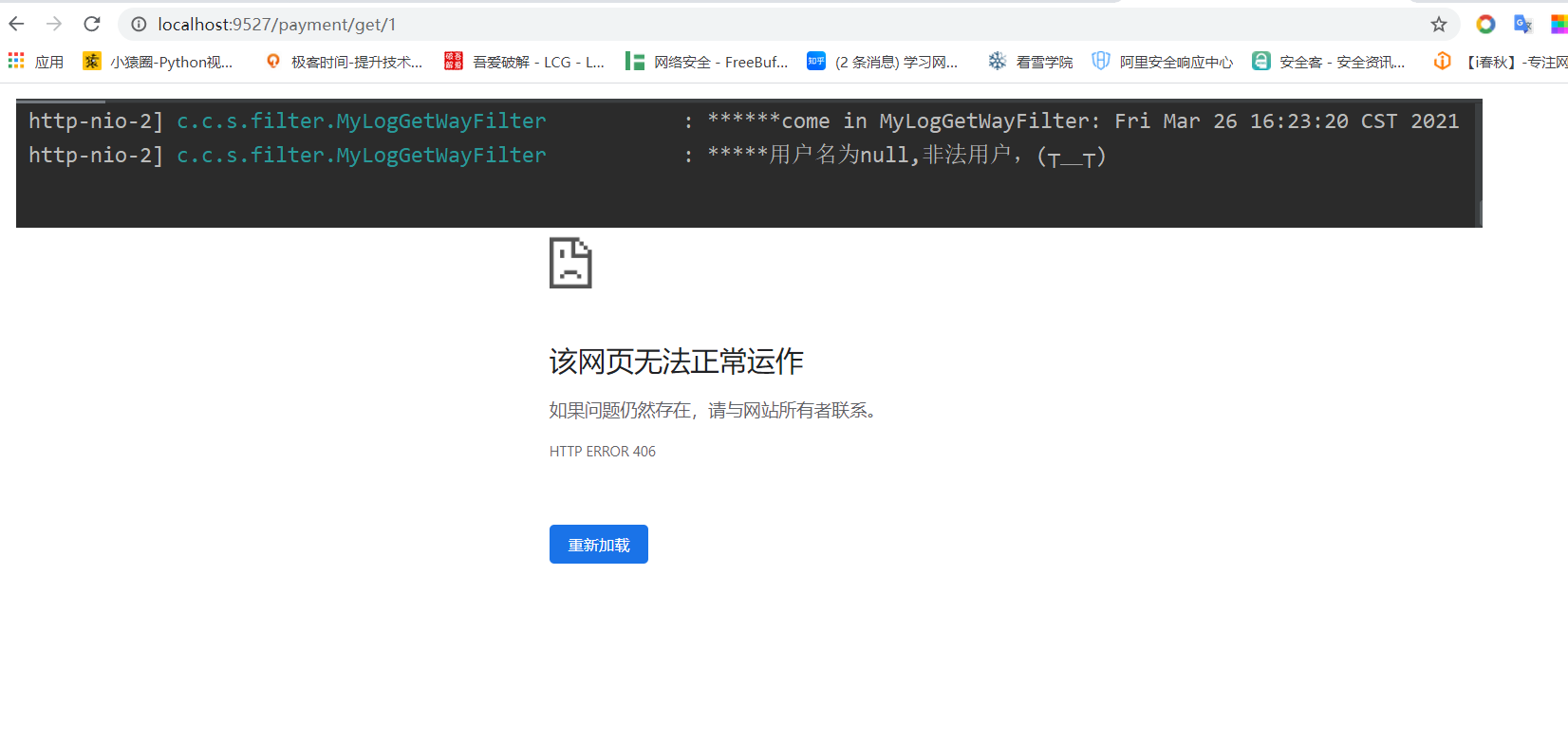Image resolution: width=1568 pixels, height=742 pixels.
Task: Open the colorful ring extension icon
Action: pyautogui.click(x=1485, y=25)
